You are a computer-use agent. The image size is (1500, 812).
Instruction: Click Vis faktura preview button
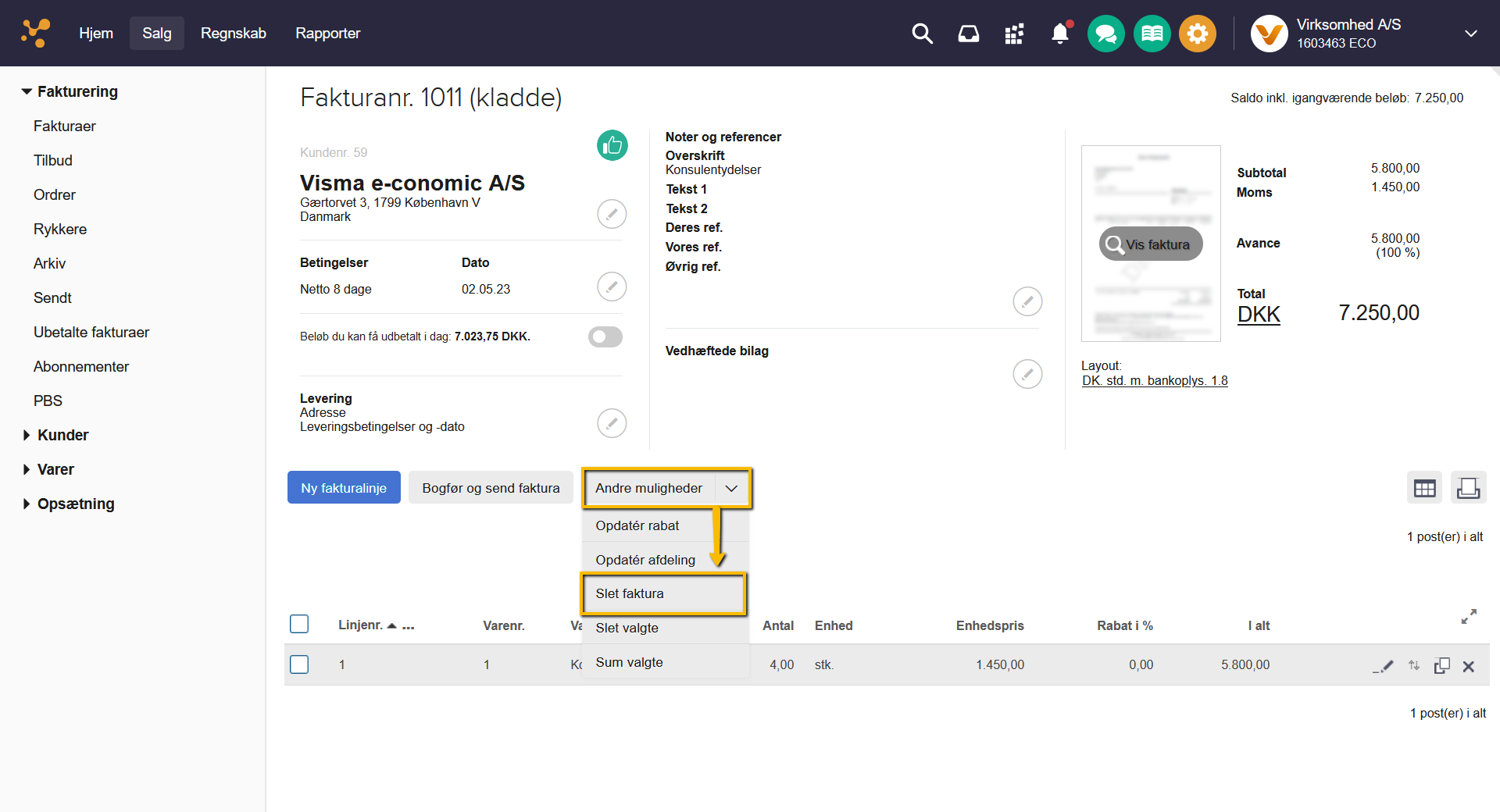click(1151, 244)
